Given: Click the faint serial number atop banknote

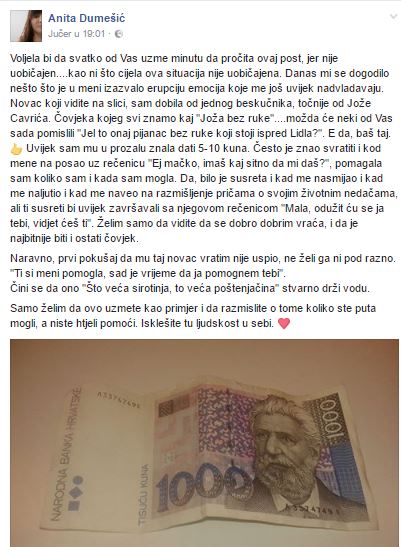Looking at the screenshot, I should [x=118, y=400].
